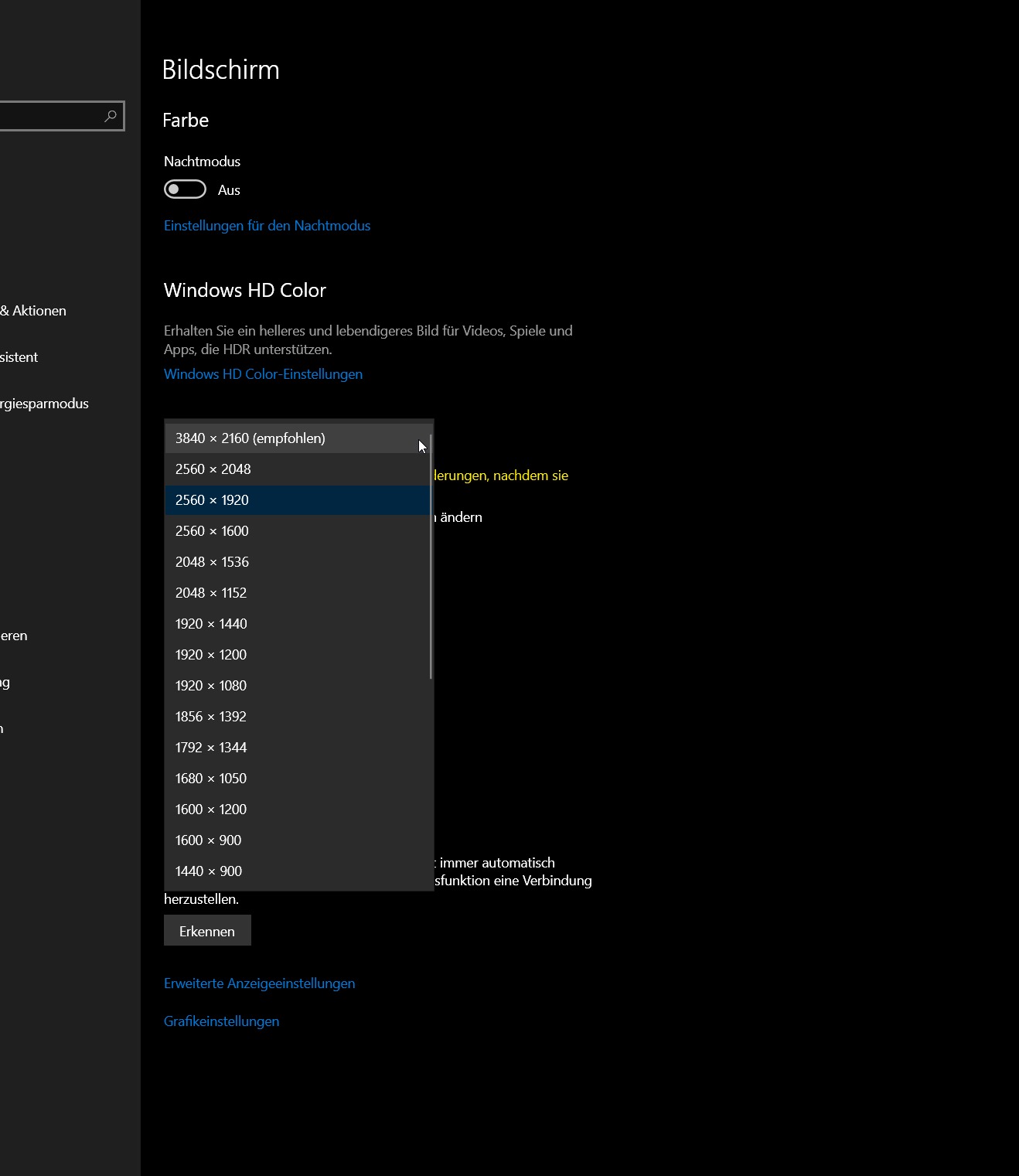Pick 2560 × 1920 from the list
Screen dimensions: 1019x1176
(x=212, y=500)
